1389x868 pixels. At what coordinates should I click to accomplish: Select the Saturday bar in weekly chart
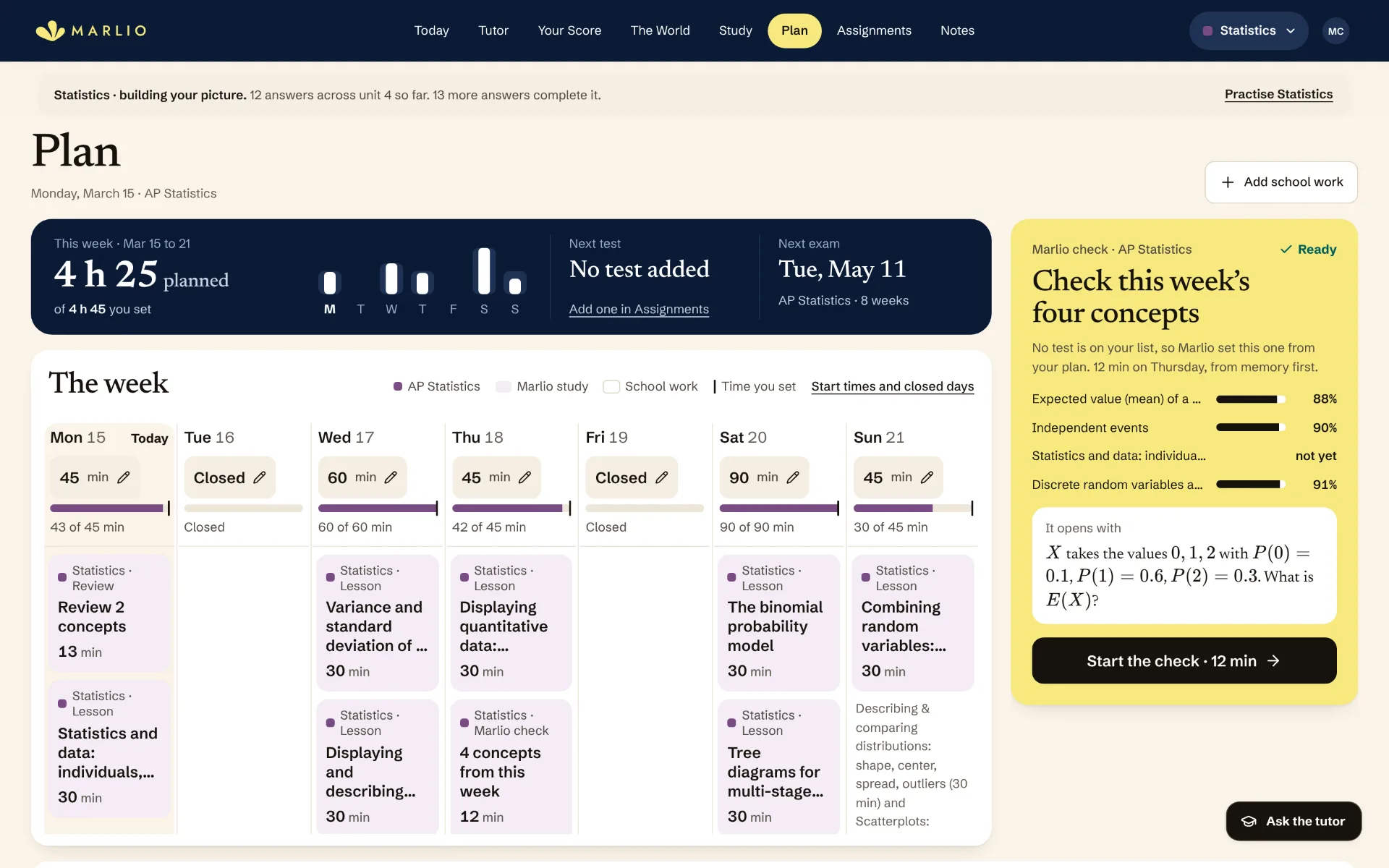[484, 271]
